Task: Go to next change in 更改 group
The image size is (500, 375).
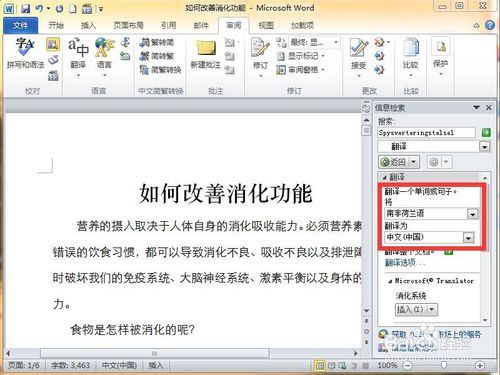Action: tap(379, 70)
